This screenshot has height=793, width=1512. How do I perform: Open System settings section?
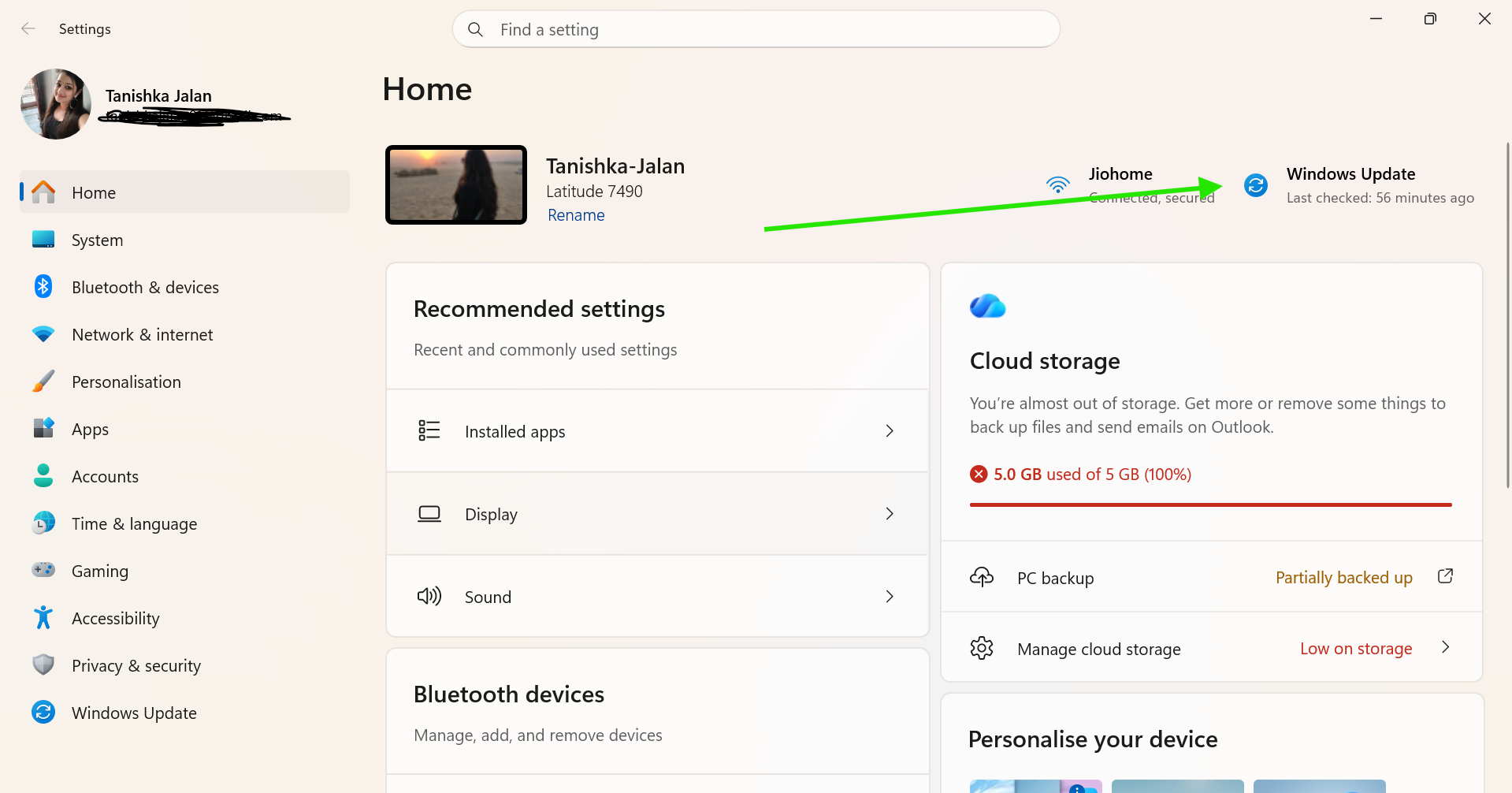click(x=184, y=240)
